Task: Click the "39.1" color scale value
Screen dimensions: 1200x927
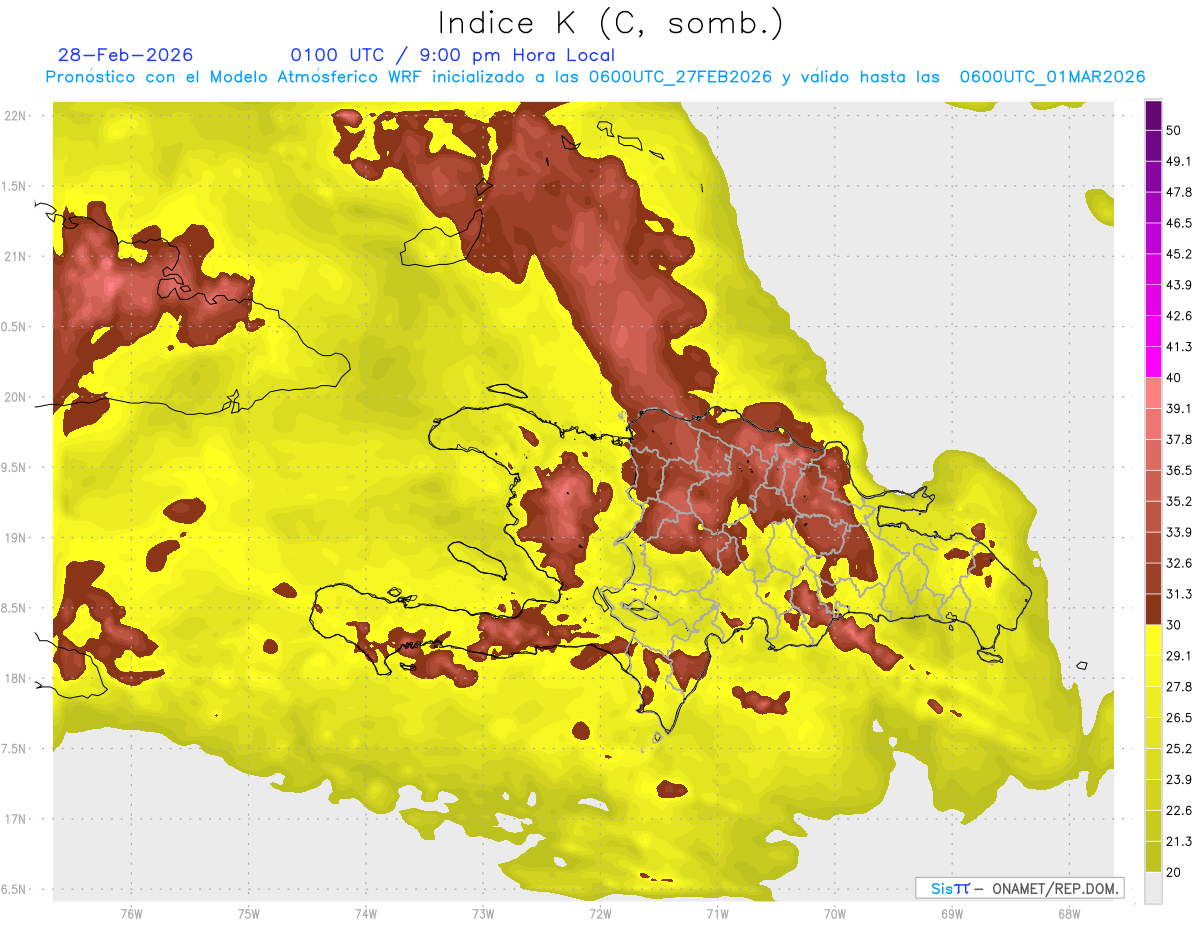Action: (1178, 408)
